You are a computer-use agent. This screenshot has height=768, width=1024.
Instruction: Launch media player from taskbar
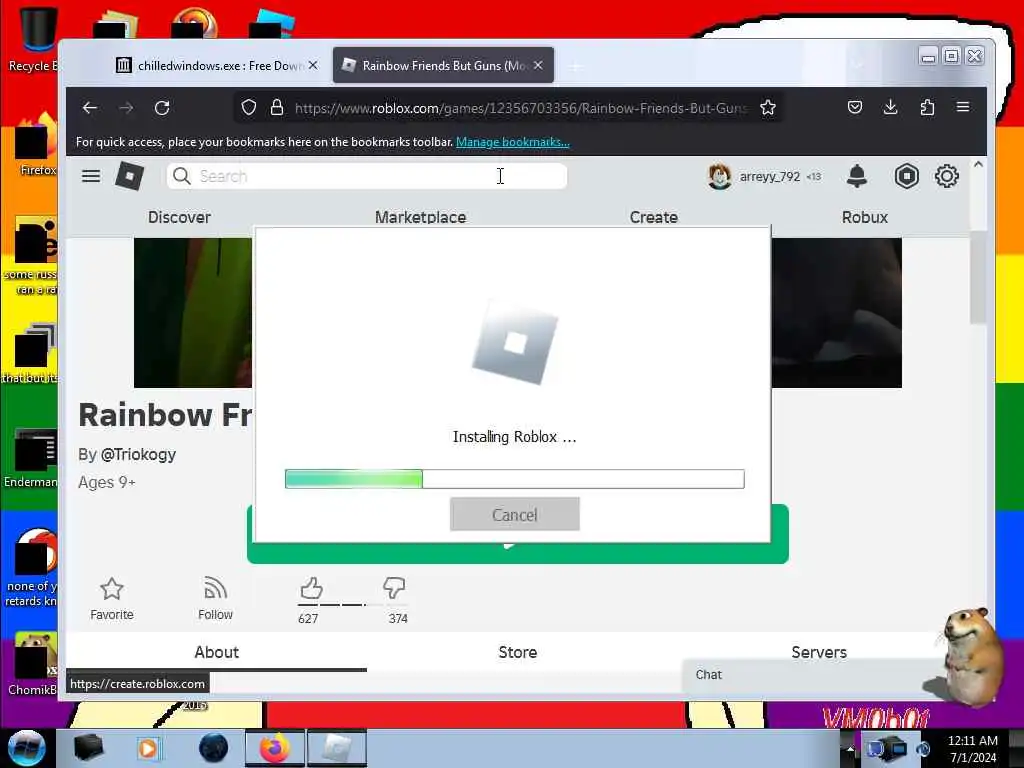pyautogui.click(x=148, y=748)
